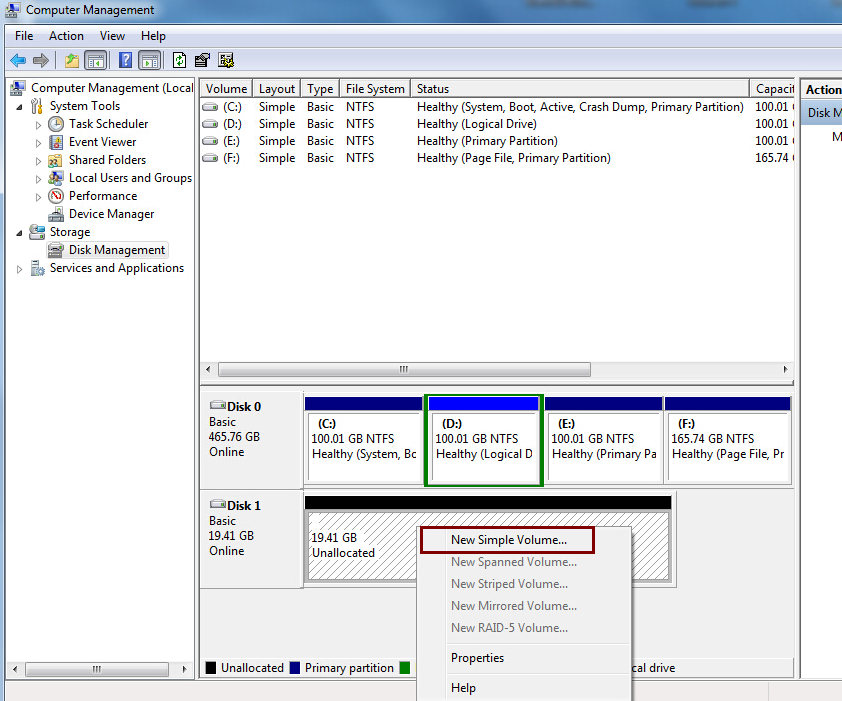Image resolution: width=842 pixels, height=701 pixels.
Task: Sort volumes by the File System column
Action: 375,89
